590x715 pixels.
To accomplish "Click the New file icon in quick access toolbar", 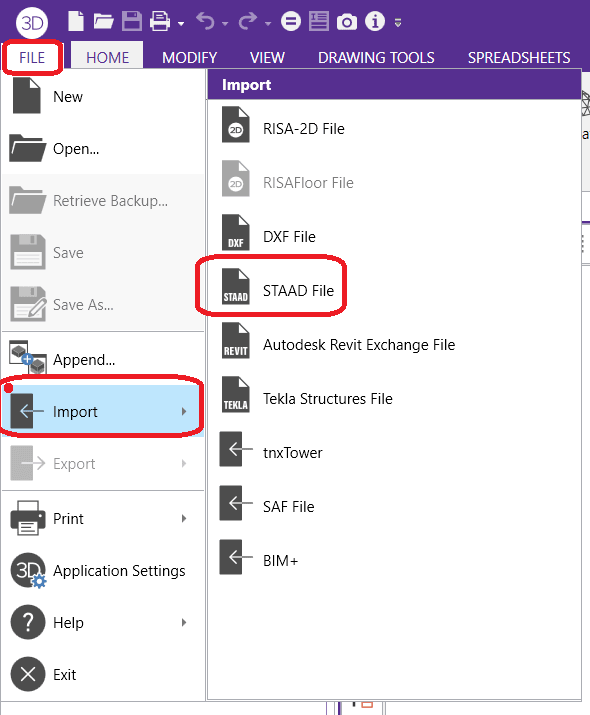I will tap(76, 21).
